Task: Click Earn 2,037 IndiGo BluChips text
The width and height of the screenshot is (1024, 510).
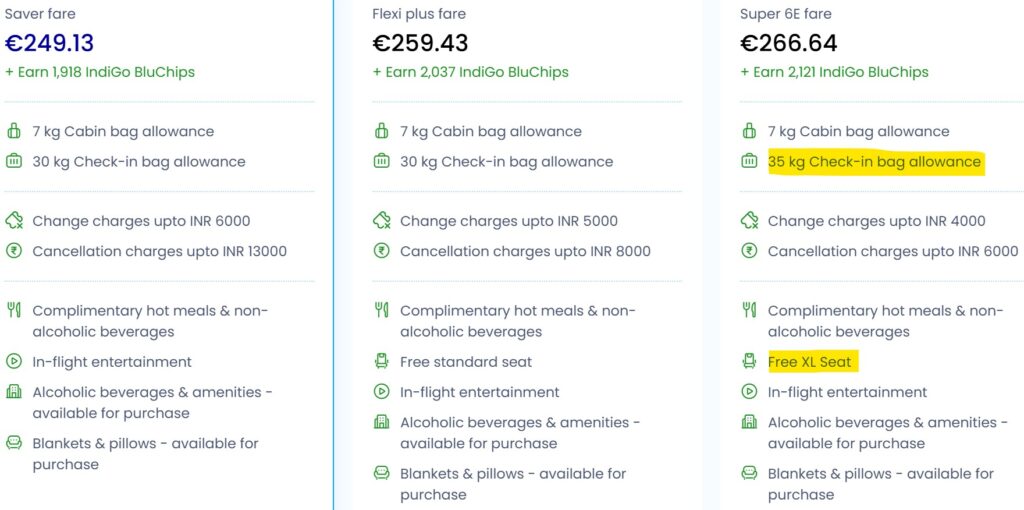Action: (x=471, y=72)
